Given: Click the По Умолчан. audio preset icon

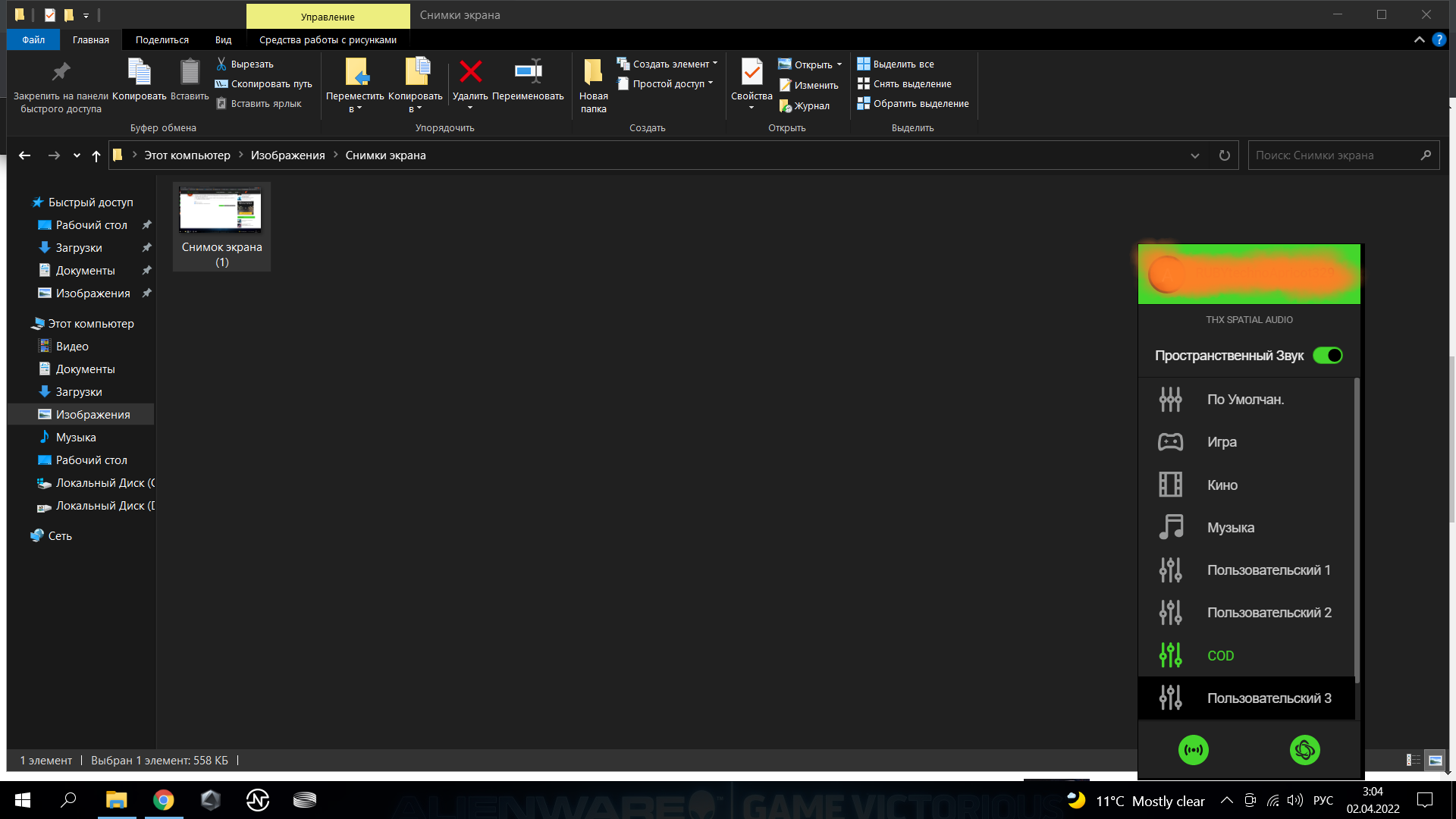Looking at the screenshot, I should 1169,399.
